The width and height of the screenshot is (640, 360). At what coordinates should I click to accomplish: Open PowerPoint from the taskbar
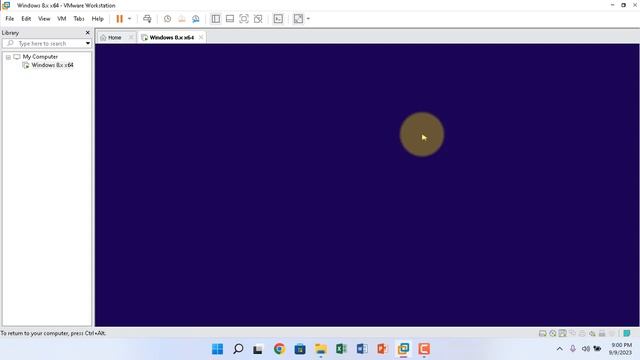(382, 349)
